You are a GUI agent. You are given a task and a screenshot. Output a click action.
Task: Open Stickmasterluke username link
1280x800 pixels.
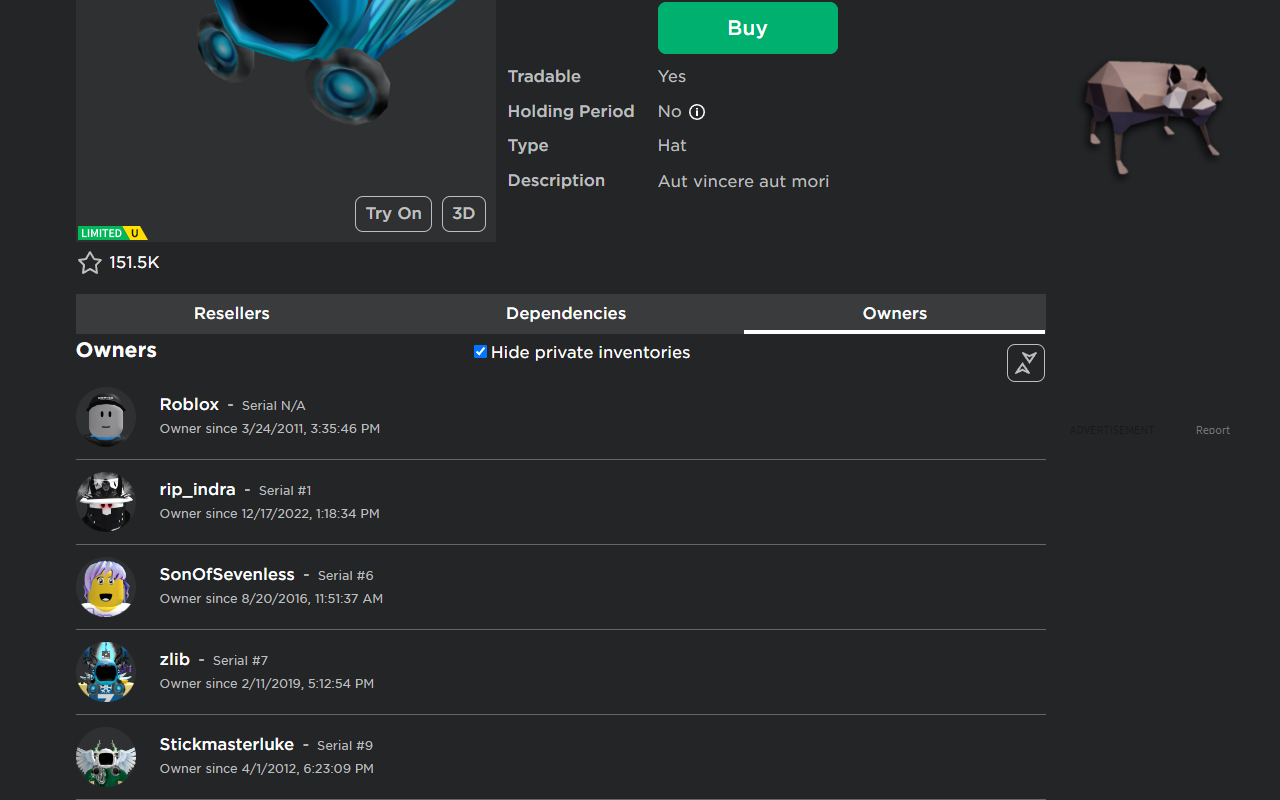227,744
